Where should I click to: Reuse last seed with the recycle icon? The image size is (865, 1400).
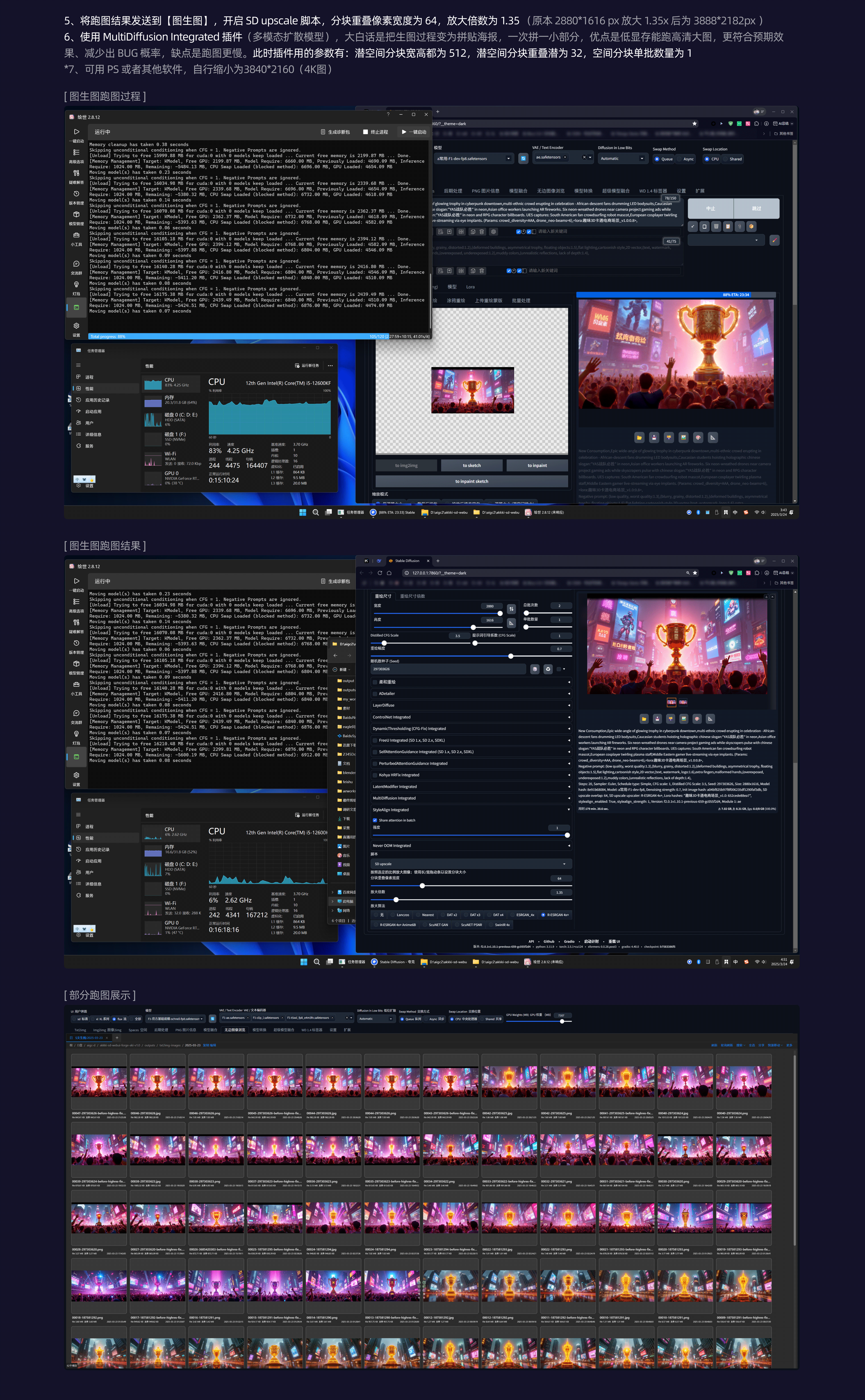(x=548, y=669)
